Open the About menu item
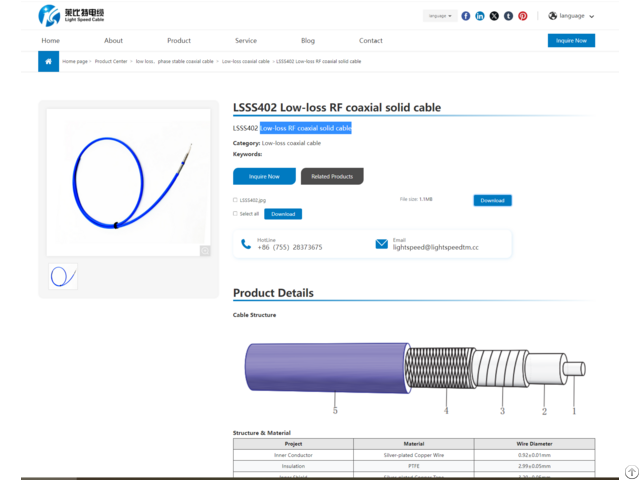Viewport: 640px width, 480px height. pos(113,40)
